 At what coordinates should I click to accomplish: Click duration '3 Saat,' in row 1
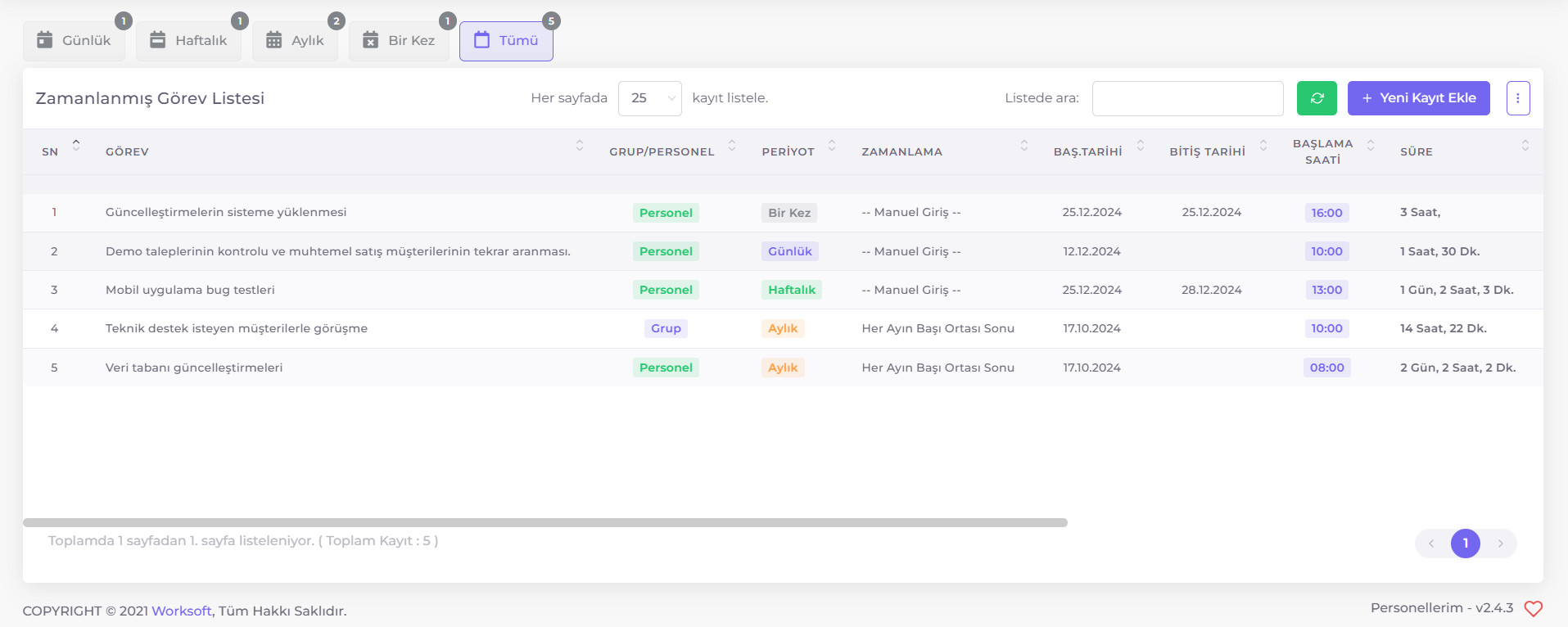(x=1420, y=212)
